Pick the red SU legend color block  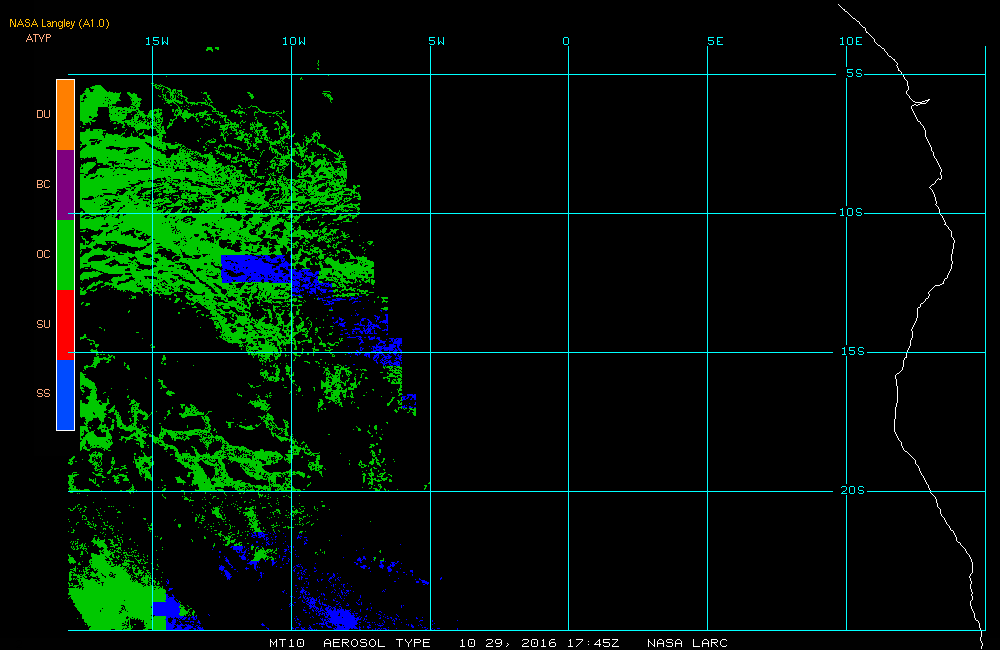point(65,324)
